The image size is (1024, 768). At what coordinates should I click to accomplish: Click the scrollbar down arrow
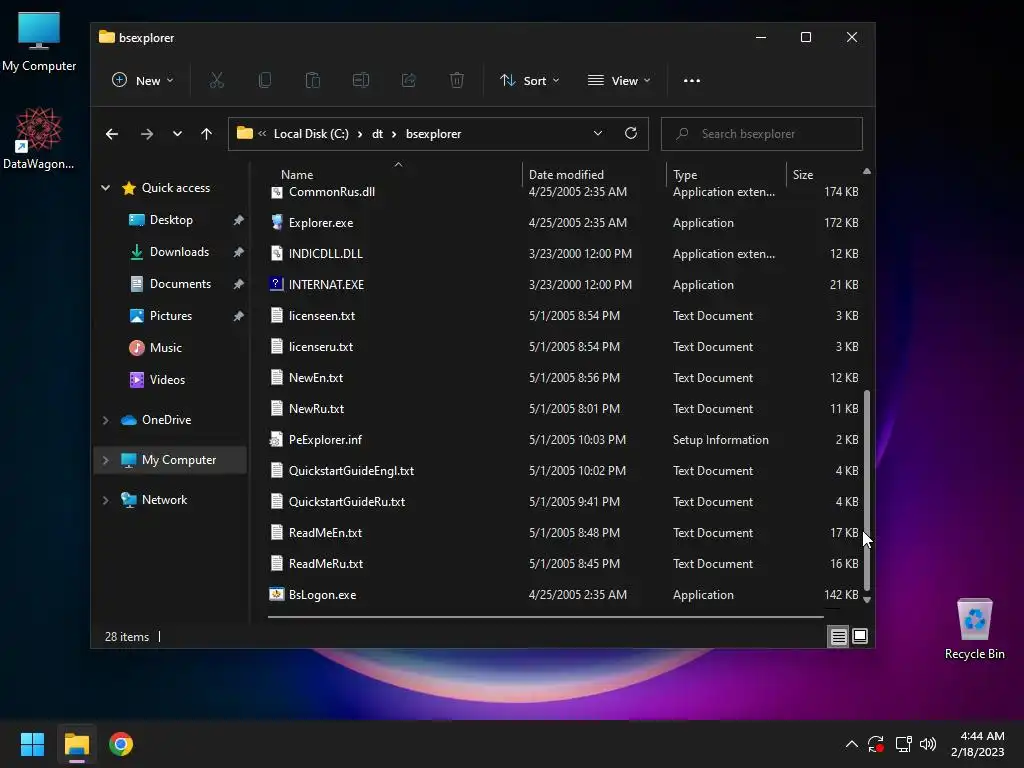click(x=867, y=600)
